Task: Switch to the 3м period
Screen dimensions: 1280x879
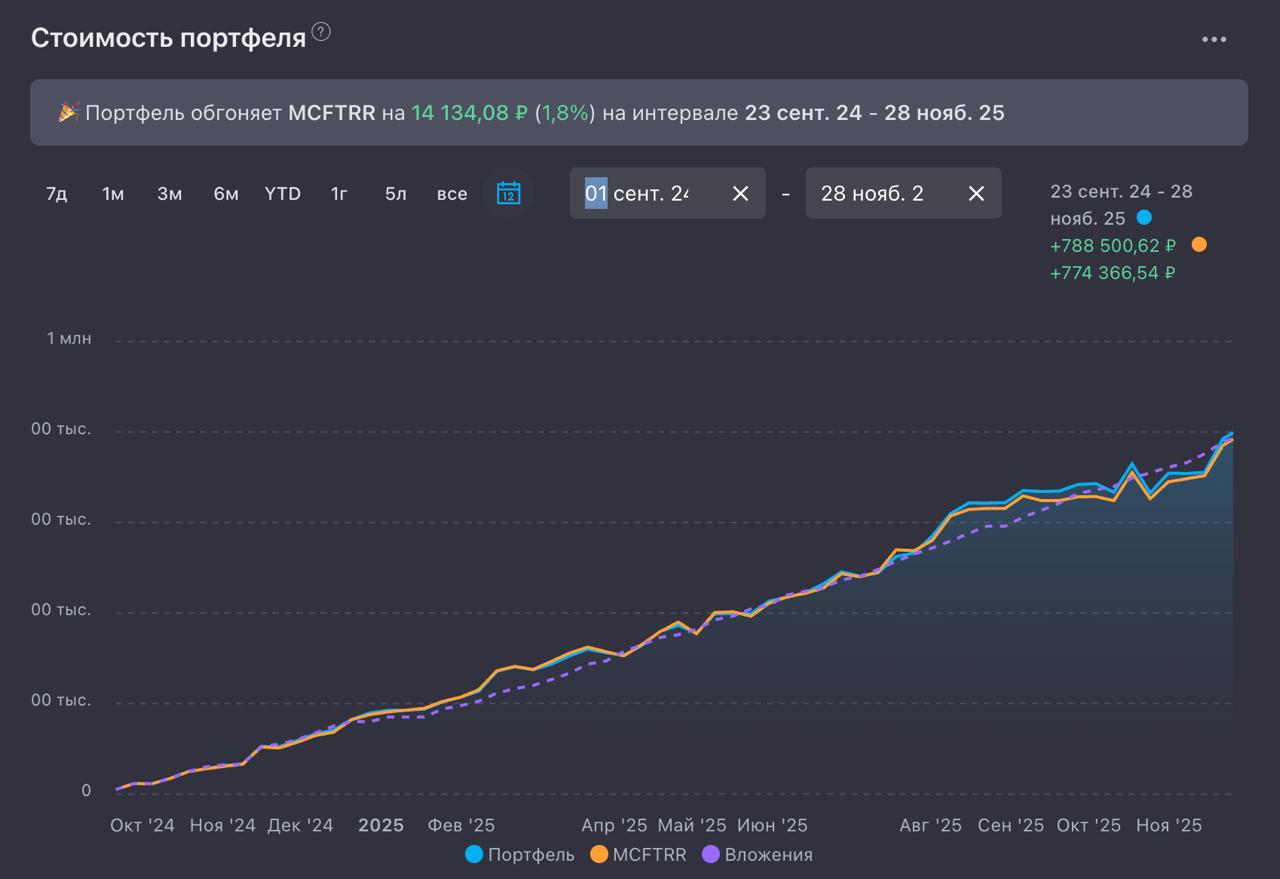Action: pyautogui.click(x=169, y=194)
